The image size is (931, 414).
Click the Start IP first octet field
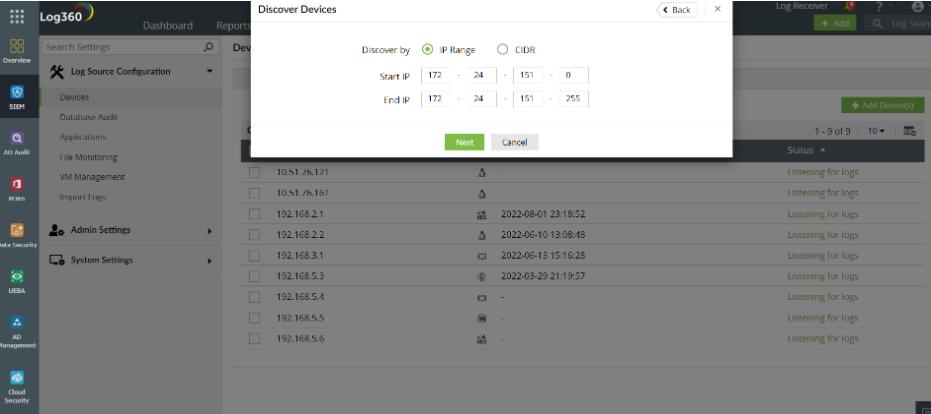[435, 76]
